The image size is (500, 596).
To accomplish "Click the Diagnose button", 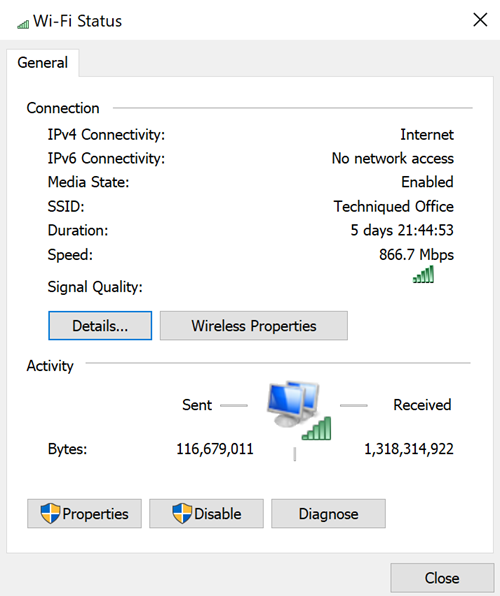I will 328,514.
